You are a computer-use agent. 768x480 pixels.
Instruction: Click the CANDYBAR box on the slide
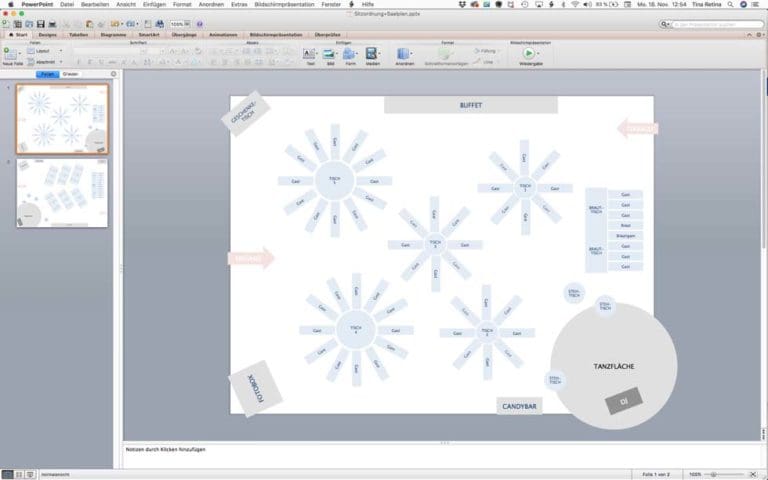pyautogui.click(x=519, y=407)
